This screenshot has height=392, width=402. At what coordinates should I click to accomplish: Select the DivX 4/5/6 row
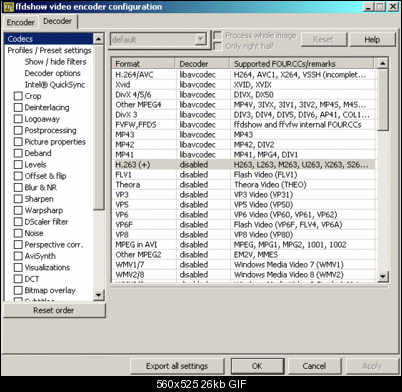click(x=244, y=95)
